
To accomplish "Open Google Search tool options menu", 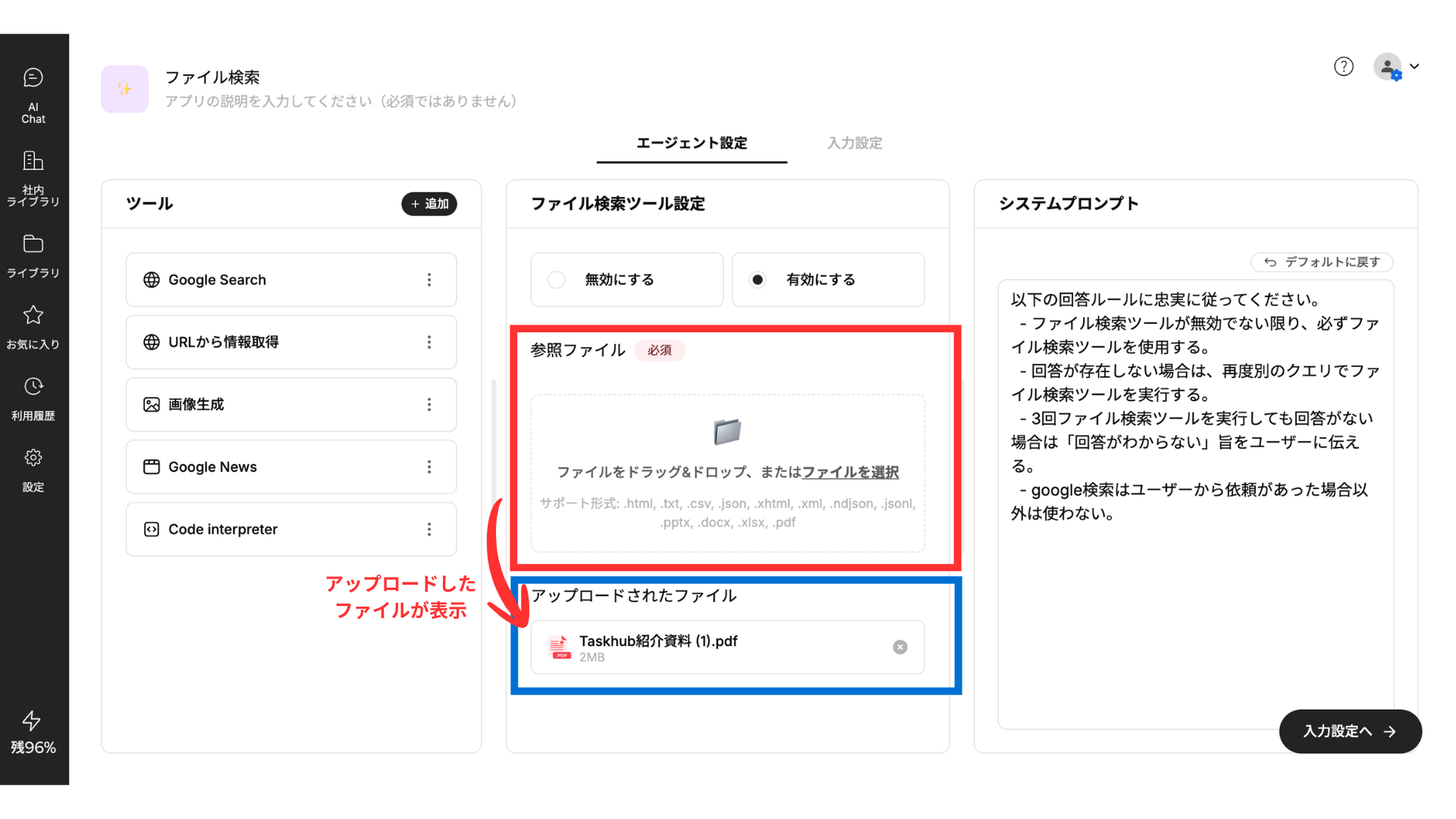I will [429, 280].
